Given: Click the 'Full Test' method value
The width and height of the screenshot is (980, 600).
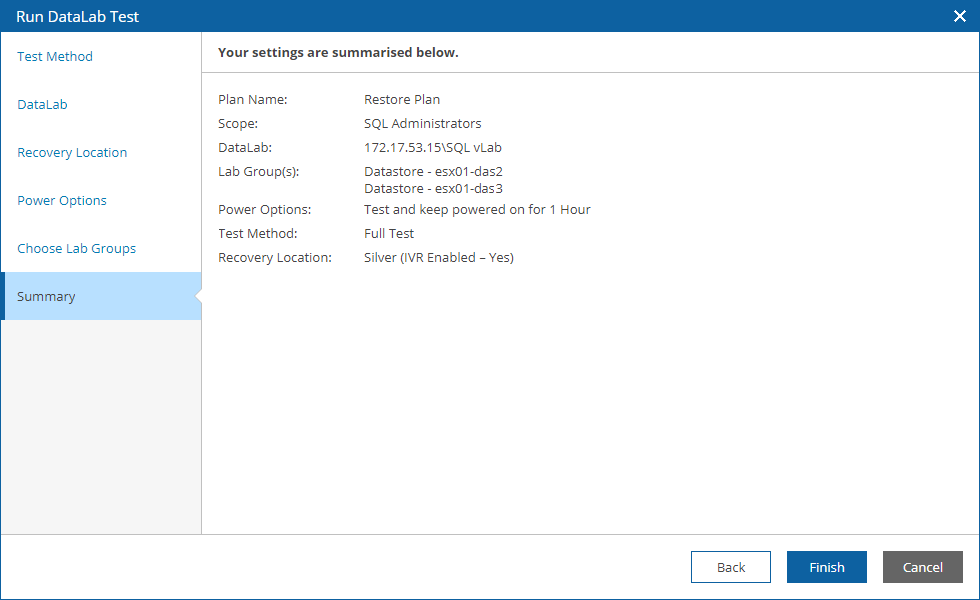Looking at the screenshot, I should click(x=389, y=233).
